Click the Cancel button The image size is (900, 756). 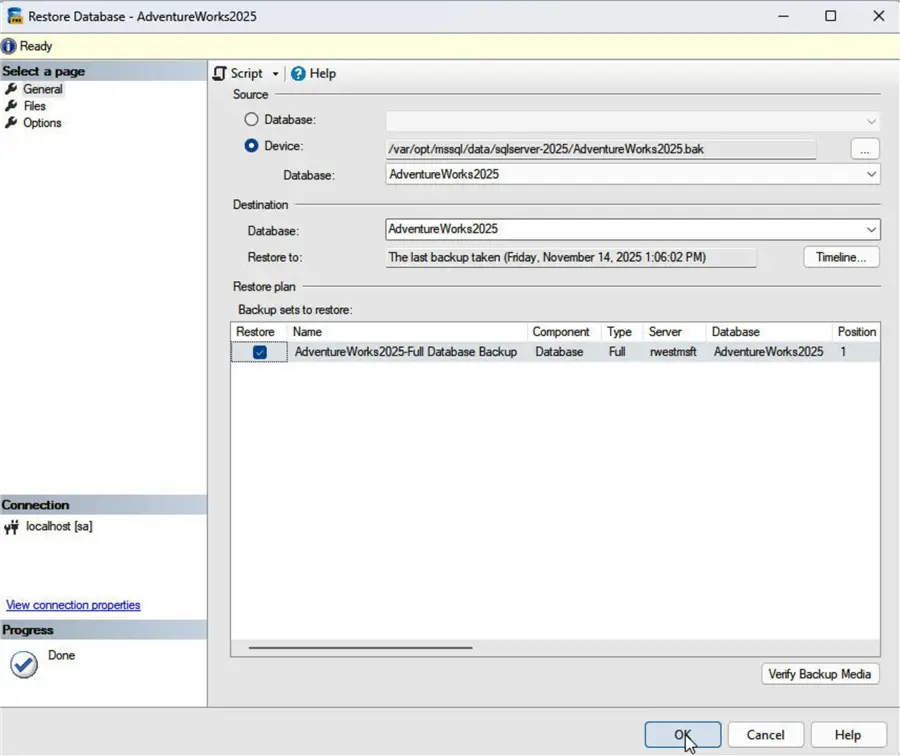(765, 735)
